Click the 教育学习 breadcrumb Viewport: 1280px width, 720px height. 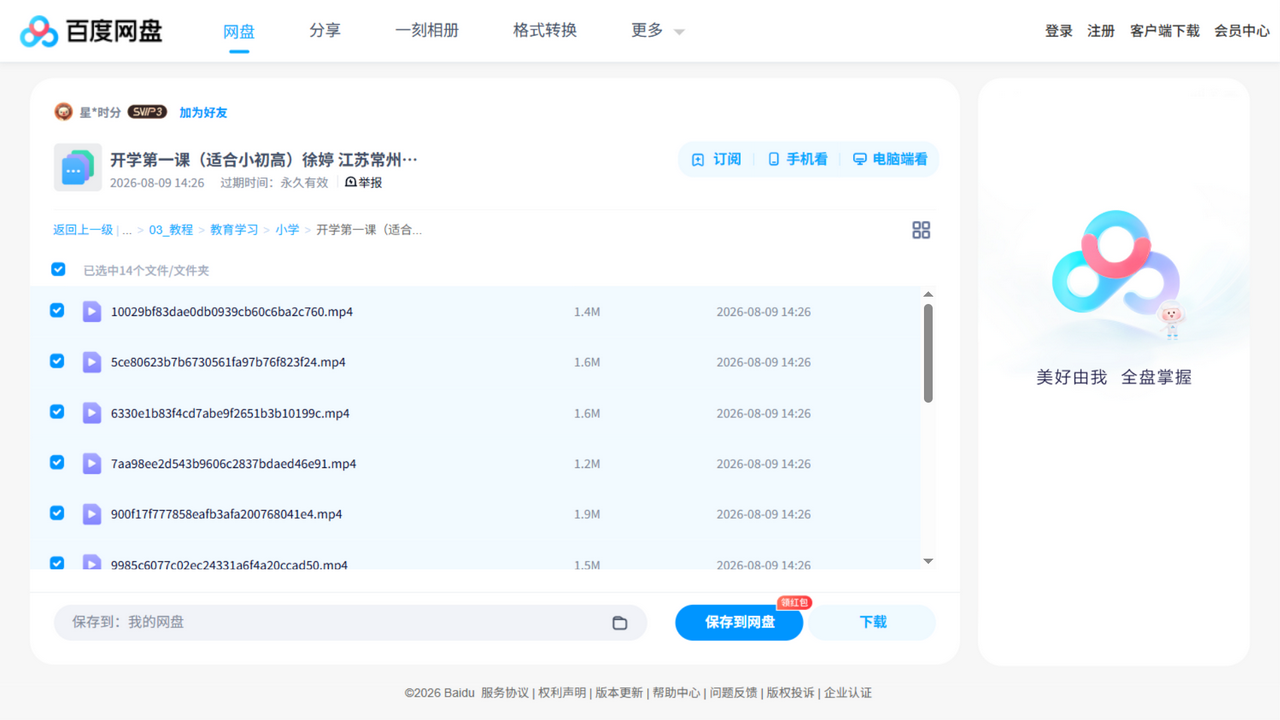[234, 230]
